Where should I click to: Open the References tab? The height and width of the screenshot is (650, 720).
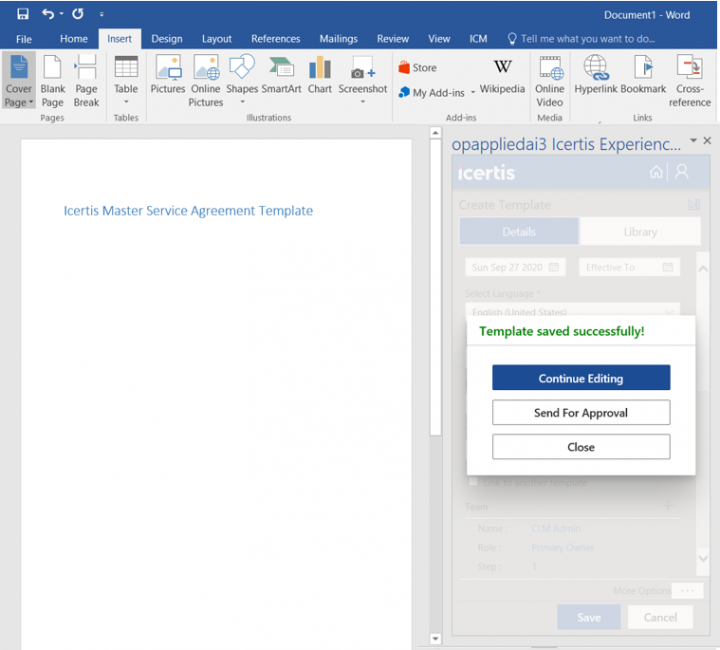click(275, 39)
